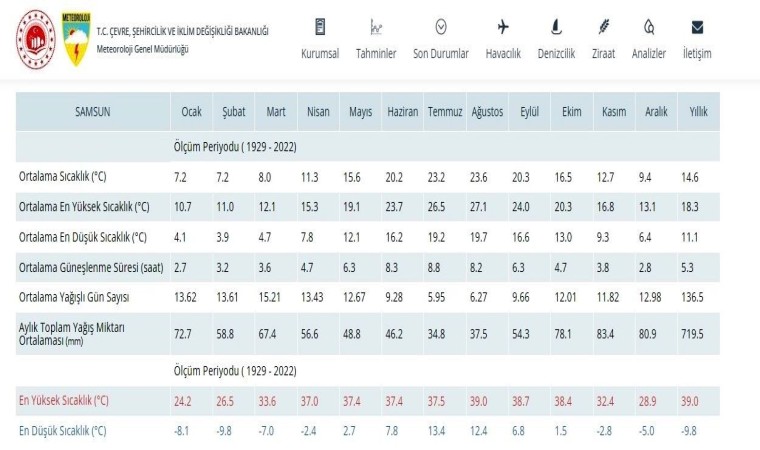The height and width of the screenshot is (450, 760).
Task: Click the Ziraat wheat icon
Action: coord(603,27)
